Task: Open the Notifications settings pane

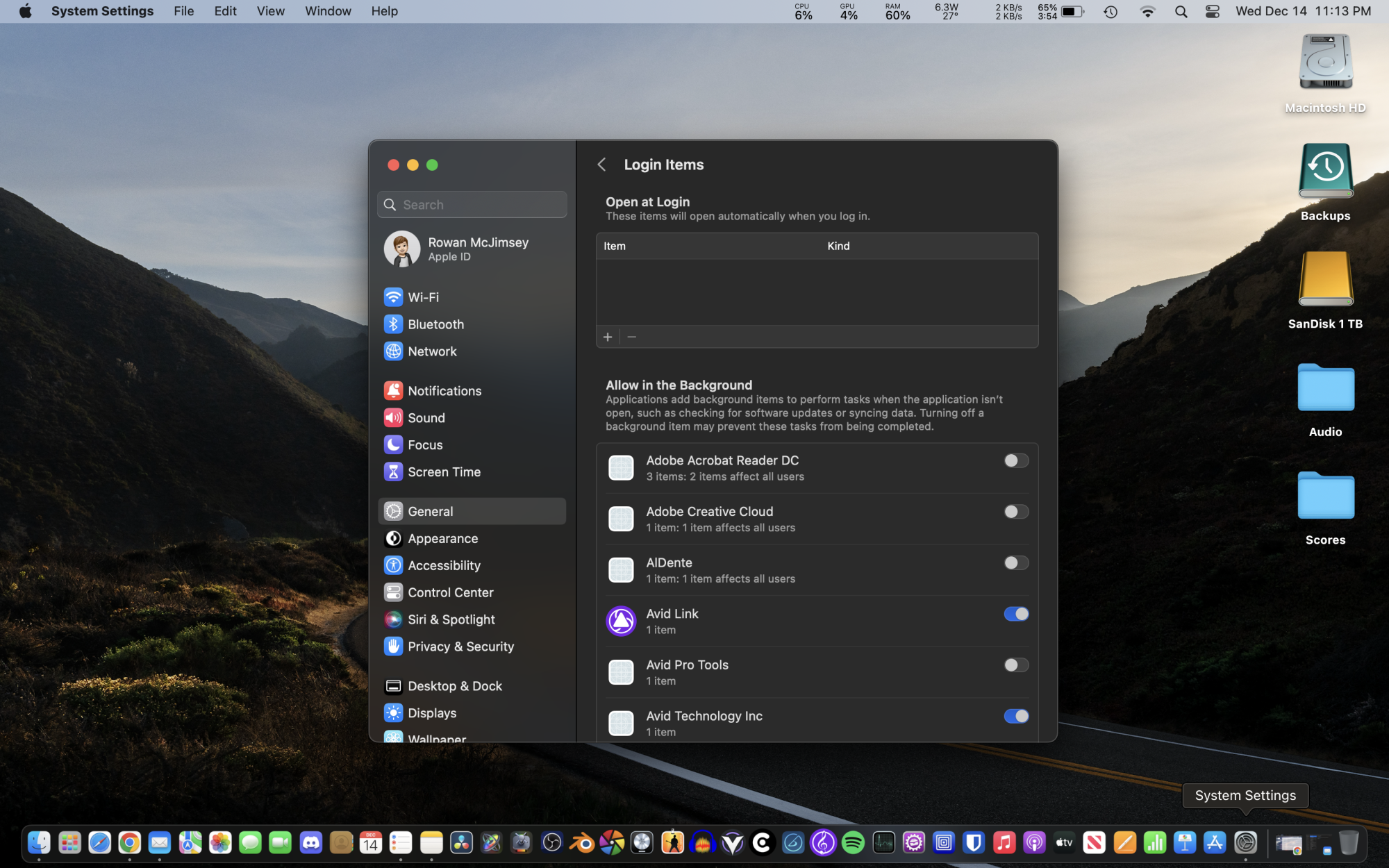Action: (444, 391)
